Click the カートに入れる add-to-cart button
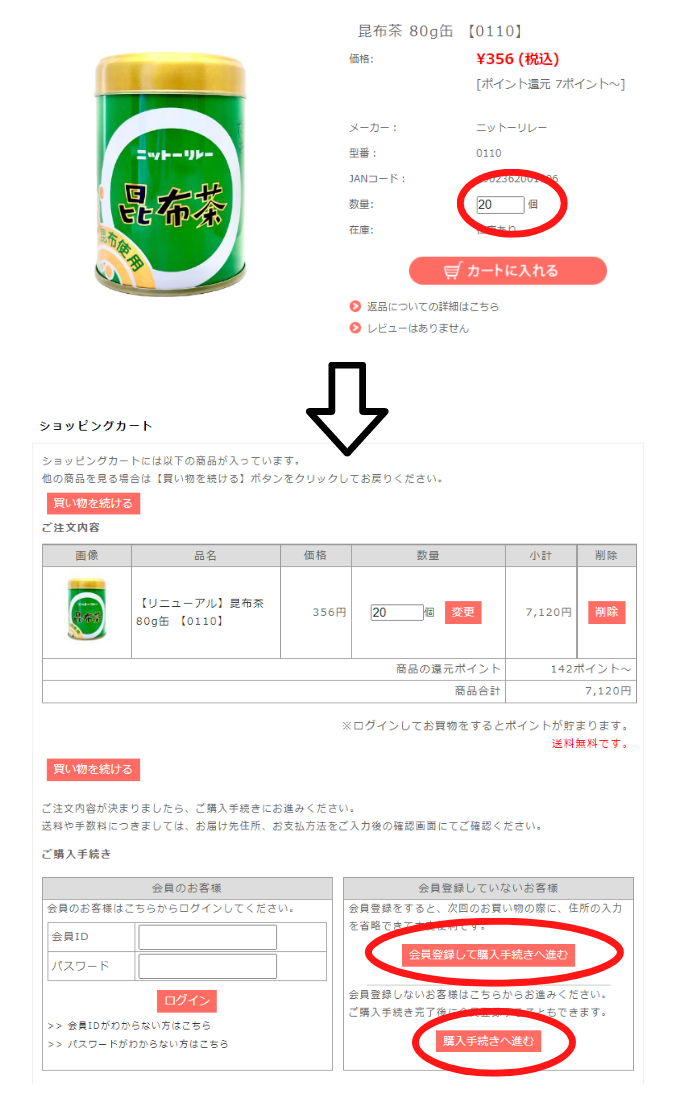This screenshot has height=1100, width=680. click(x=507, y=271)
